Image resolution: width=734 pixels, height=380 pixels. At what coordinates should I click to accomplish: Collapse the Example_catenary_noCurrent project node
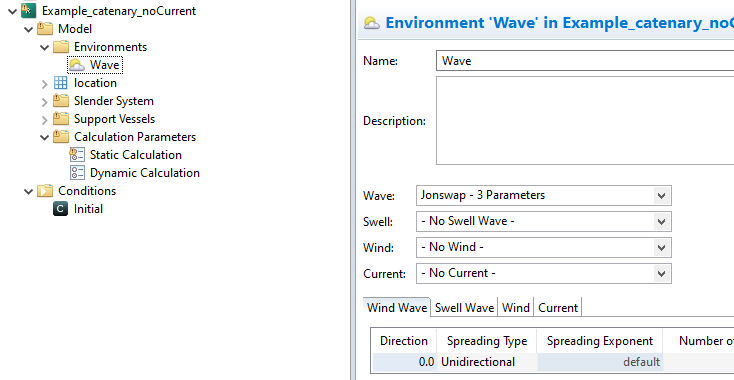pos(13,11)
